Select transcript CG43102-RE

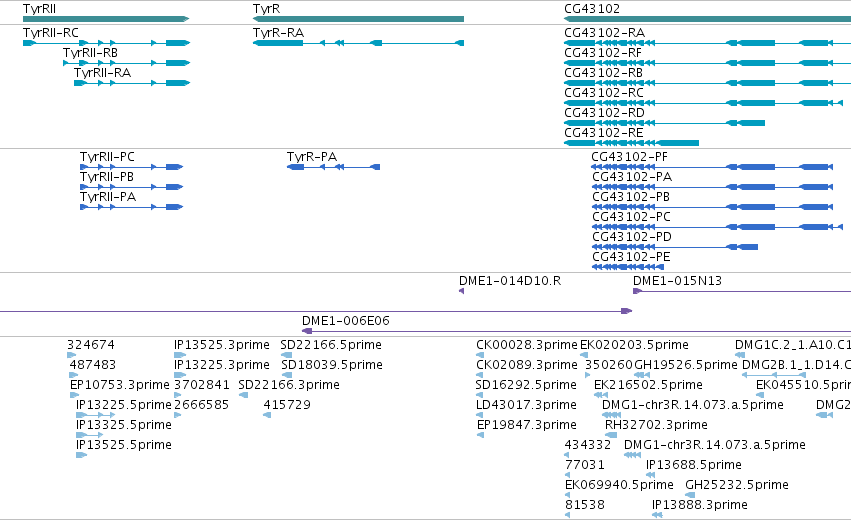click(631, 143)
